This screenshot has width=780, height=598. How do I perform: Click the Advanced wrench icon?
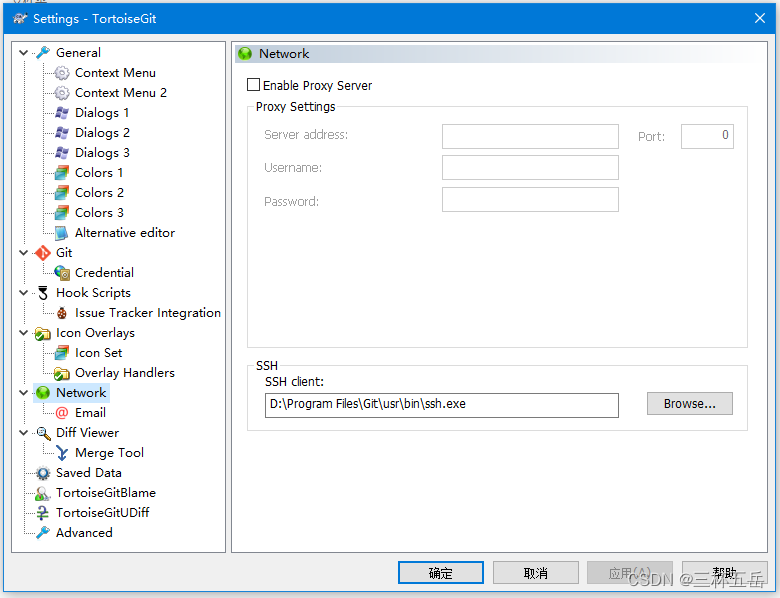click(x=43, y=532)
